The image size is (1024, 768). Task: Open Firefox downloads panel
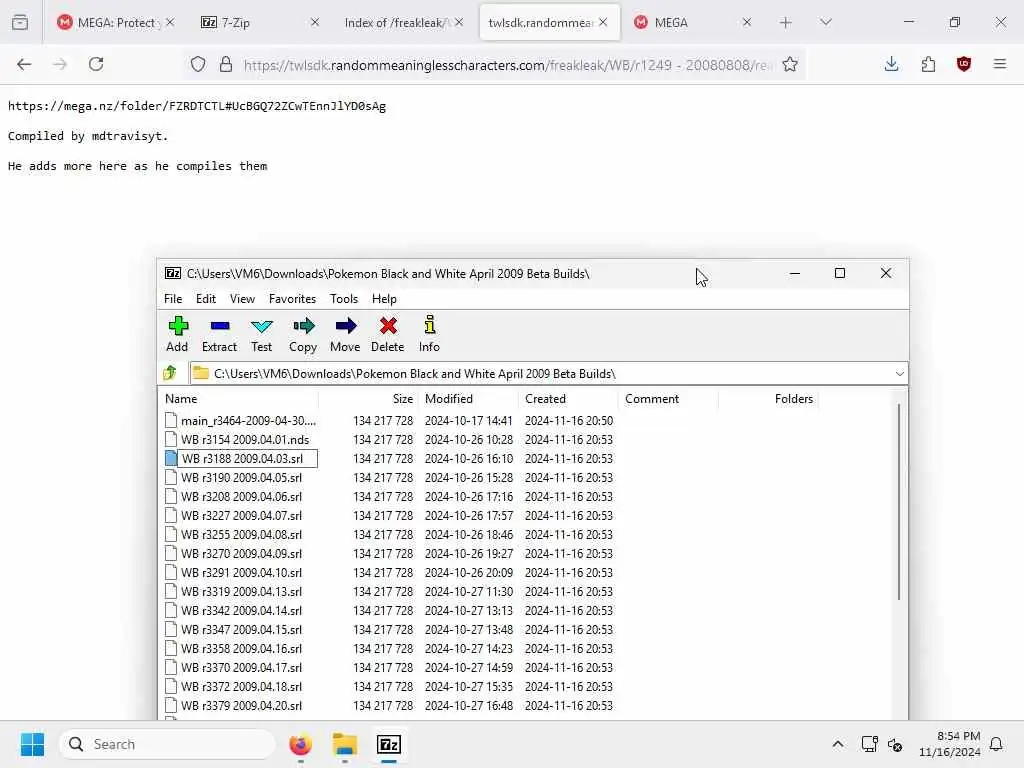[891, 64]
